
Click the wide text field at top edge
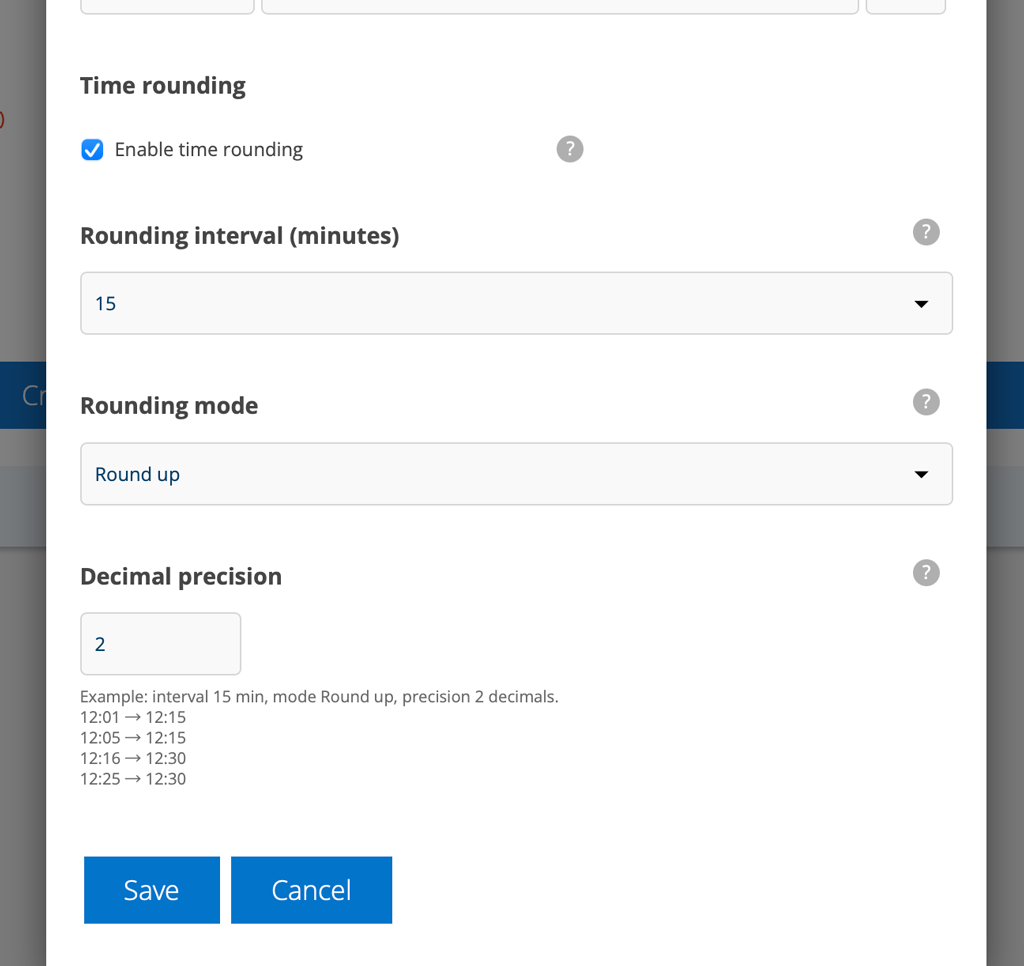[559, 6]
